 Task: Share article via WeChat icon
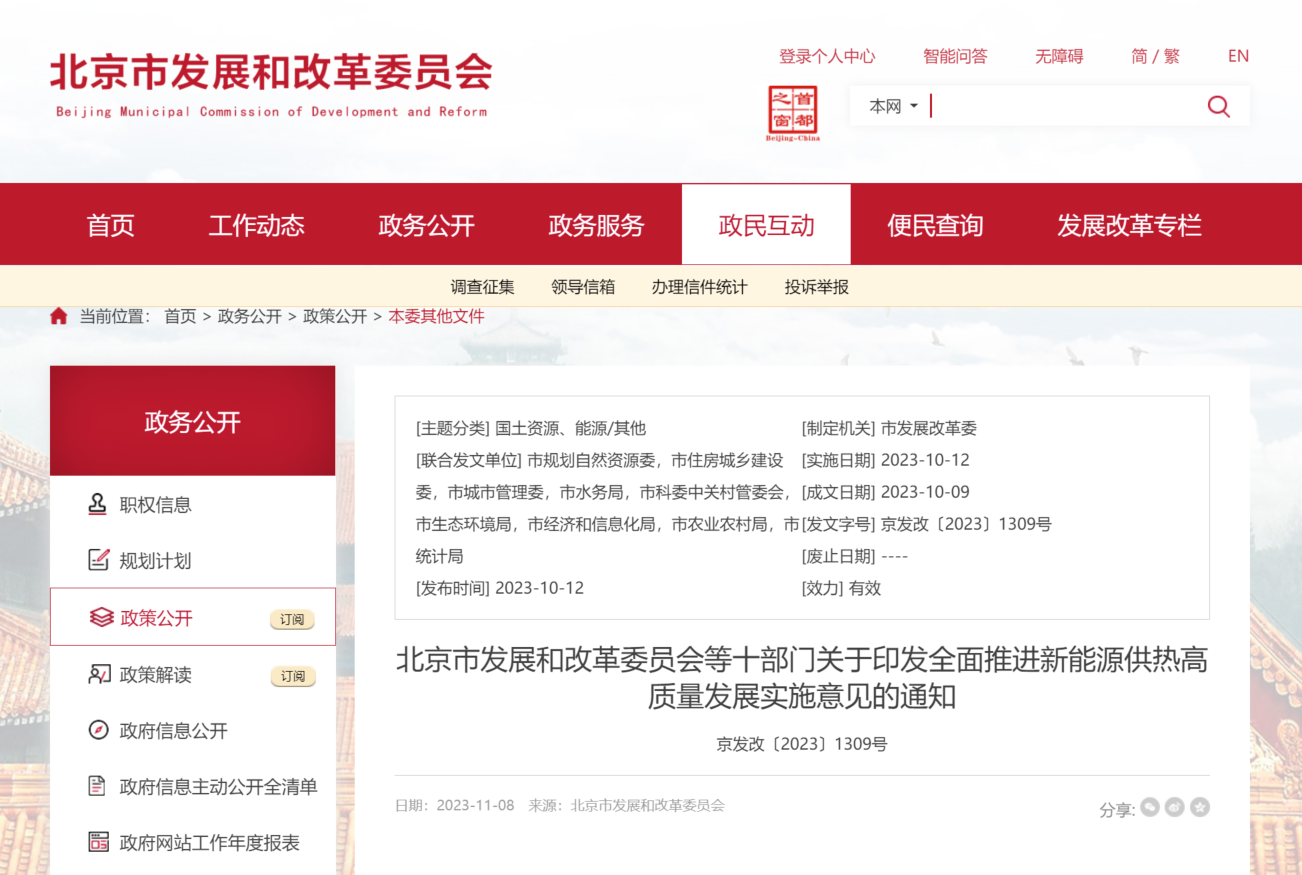tap(1150, 807)
